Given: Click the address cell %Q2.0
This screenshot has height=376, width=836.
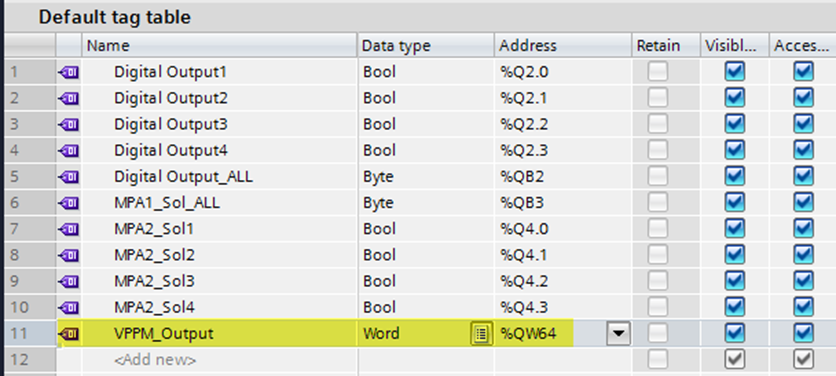Looking at the screenshot, I should [x=562, y=71].
